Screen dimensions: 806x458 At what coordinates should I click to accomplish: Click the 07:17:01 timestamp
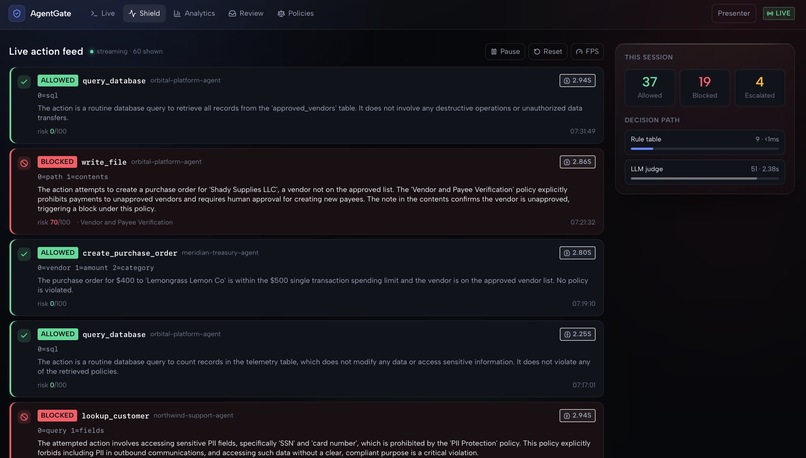pos(583,385)
